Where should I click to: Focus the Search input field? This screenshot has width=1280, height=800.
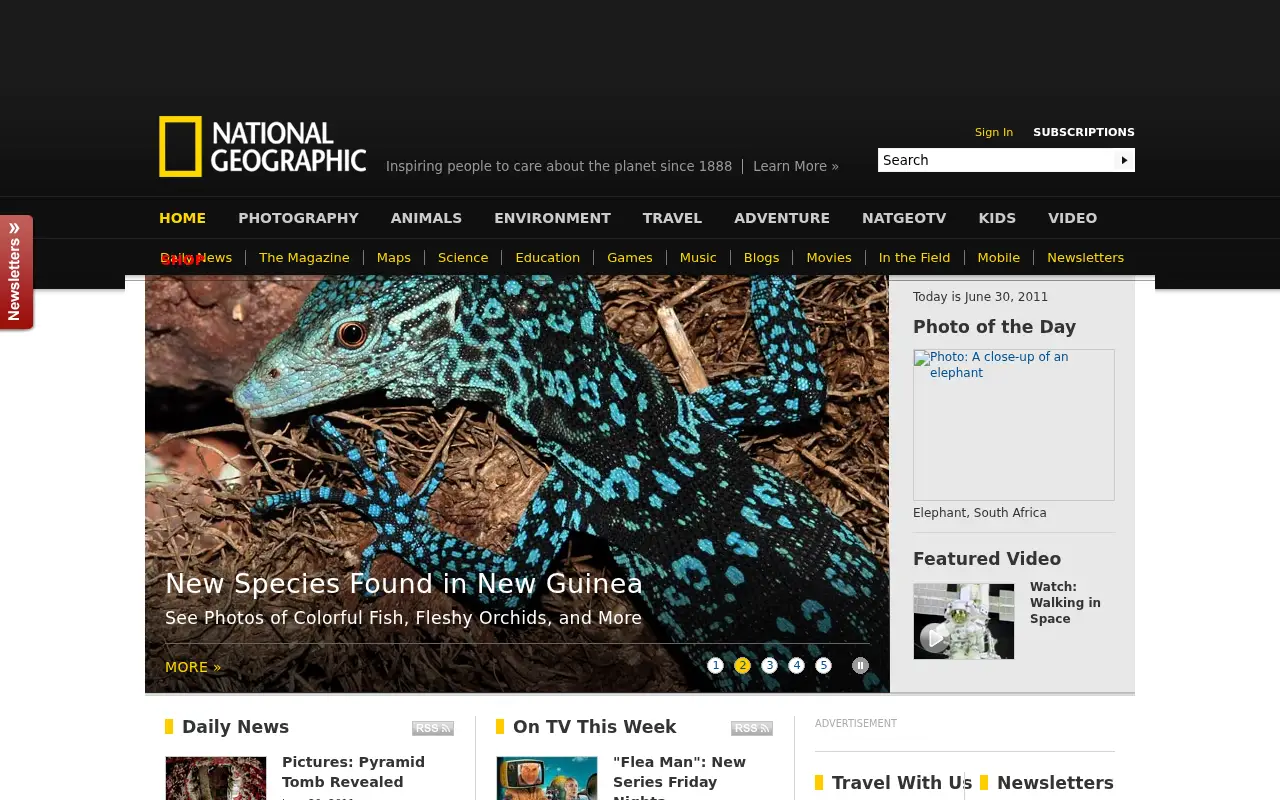[x=996, y=160]
